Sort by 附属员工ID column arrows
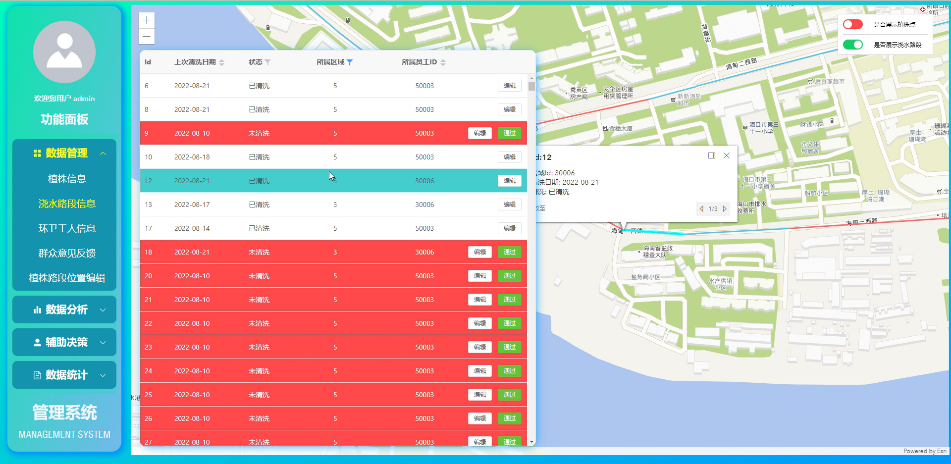 pos(443,62)
